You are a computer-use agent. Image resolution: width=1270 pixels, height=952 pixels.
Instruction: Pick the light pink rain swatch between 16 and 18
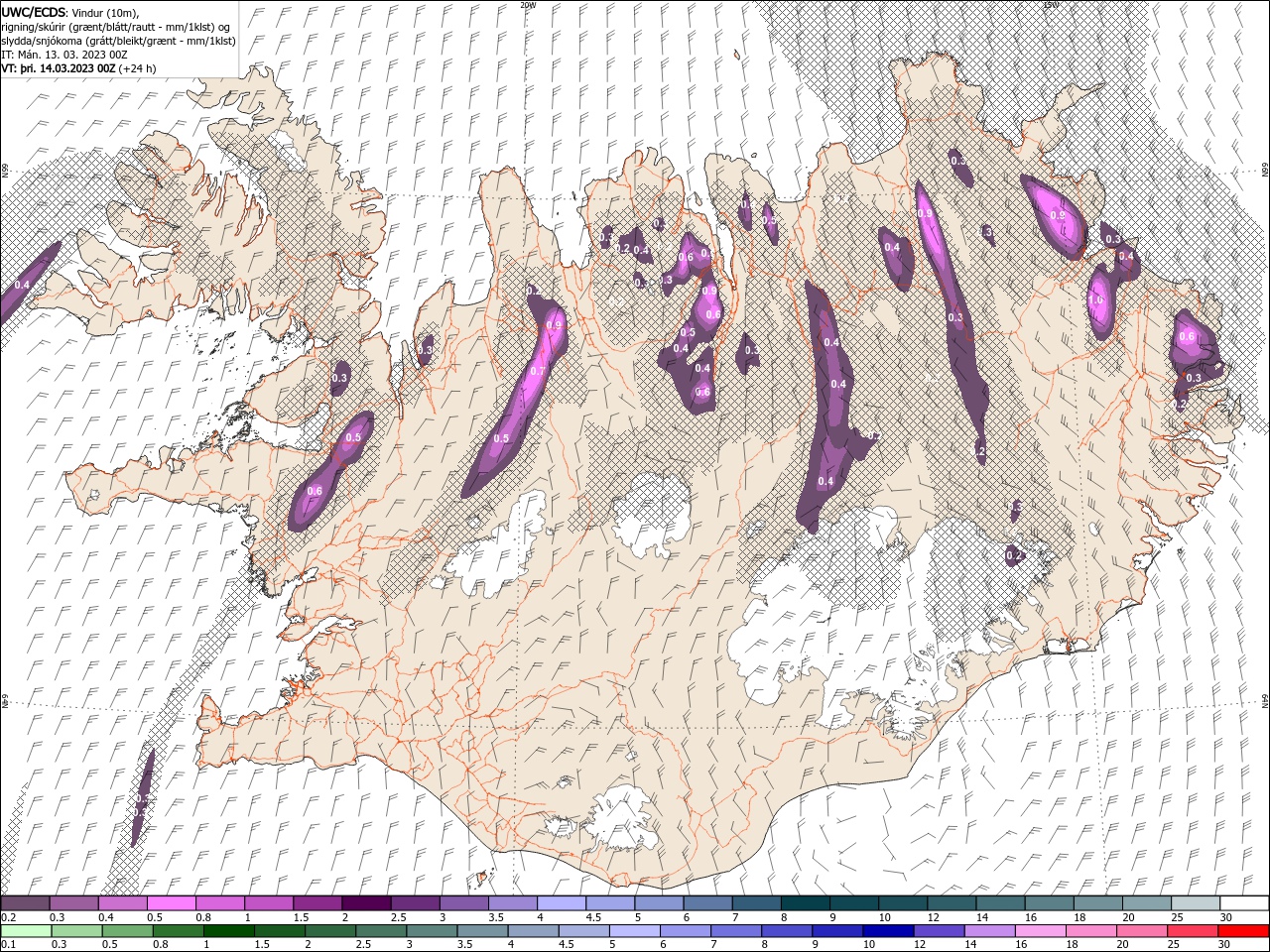pyautogui.click(x=1039, y=930)
